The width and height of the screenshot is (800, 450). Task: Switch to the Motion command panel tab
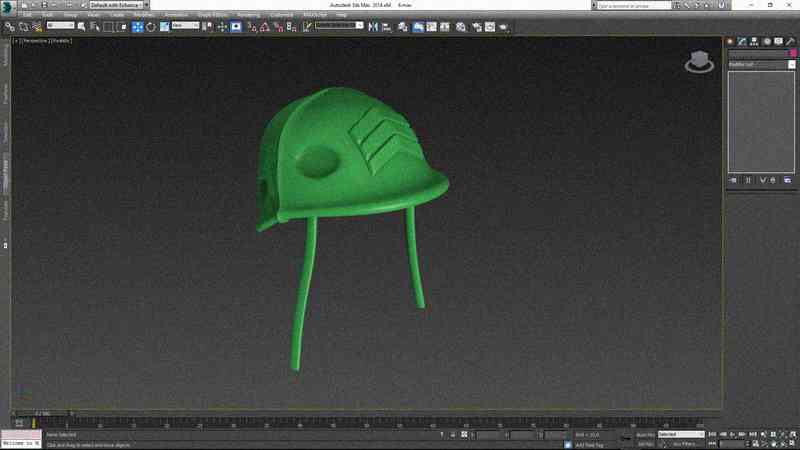766,41
